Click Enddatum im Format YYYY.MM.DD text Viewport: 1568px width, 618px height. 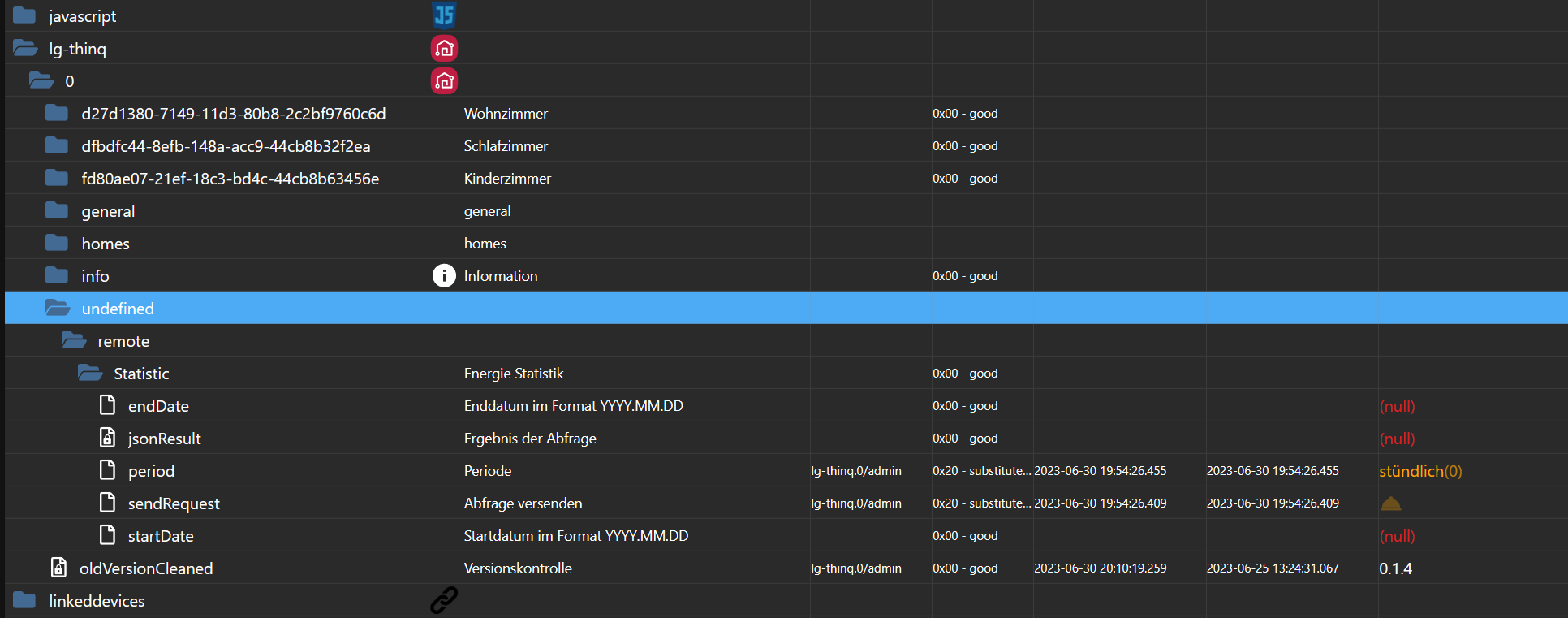point(574,406)
